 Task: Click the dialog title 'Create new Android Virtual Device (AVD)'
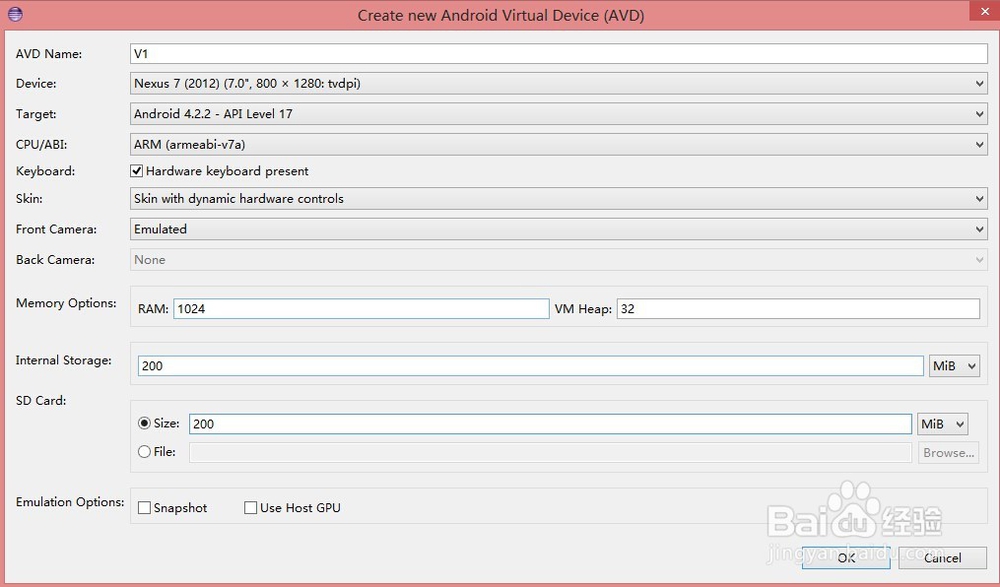[x=501, y=15]
